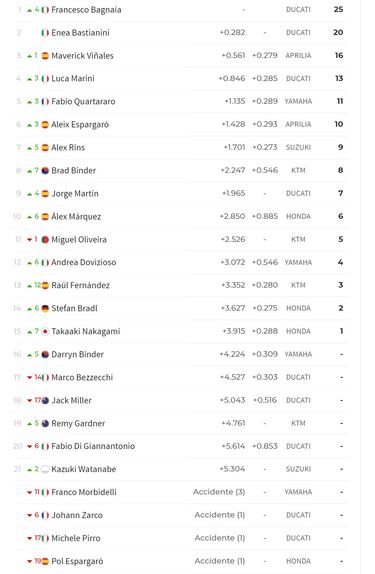Select rider Andrea Dovizioso
The width and height of the screenshot is (375, 574).
[x=83, y=262]
